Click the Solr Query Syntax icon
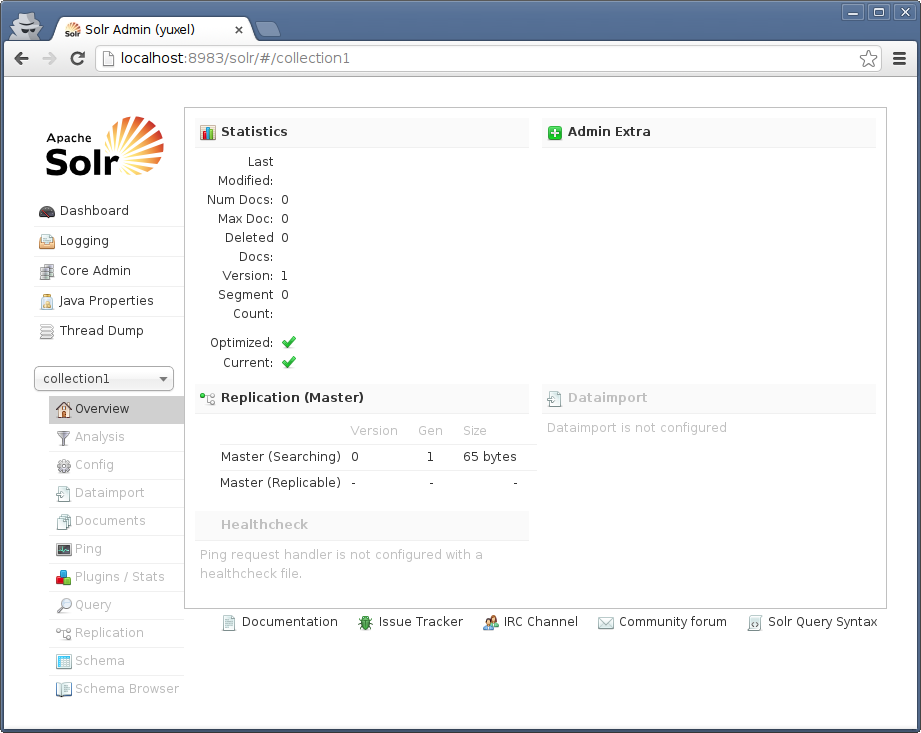This screenshot has height=733, width=921. (755, 623)
